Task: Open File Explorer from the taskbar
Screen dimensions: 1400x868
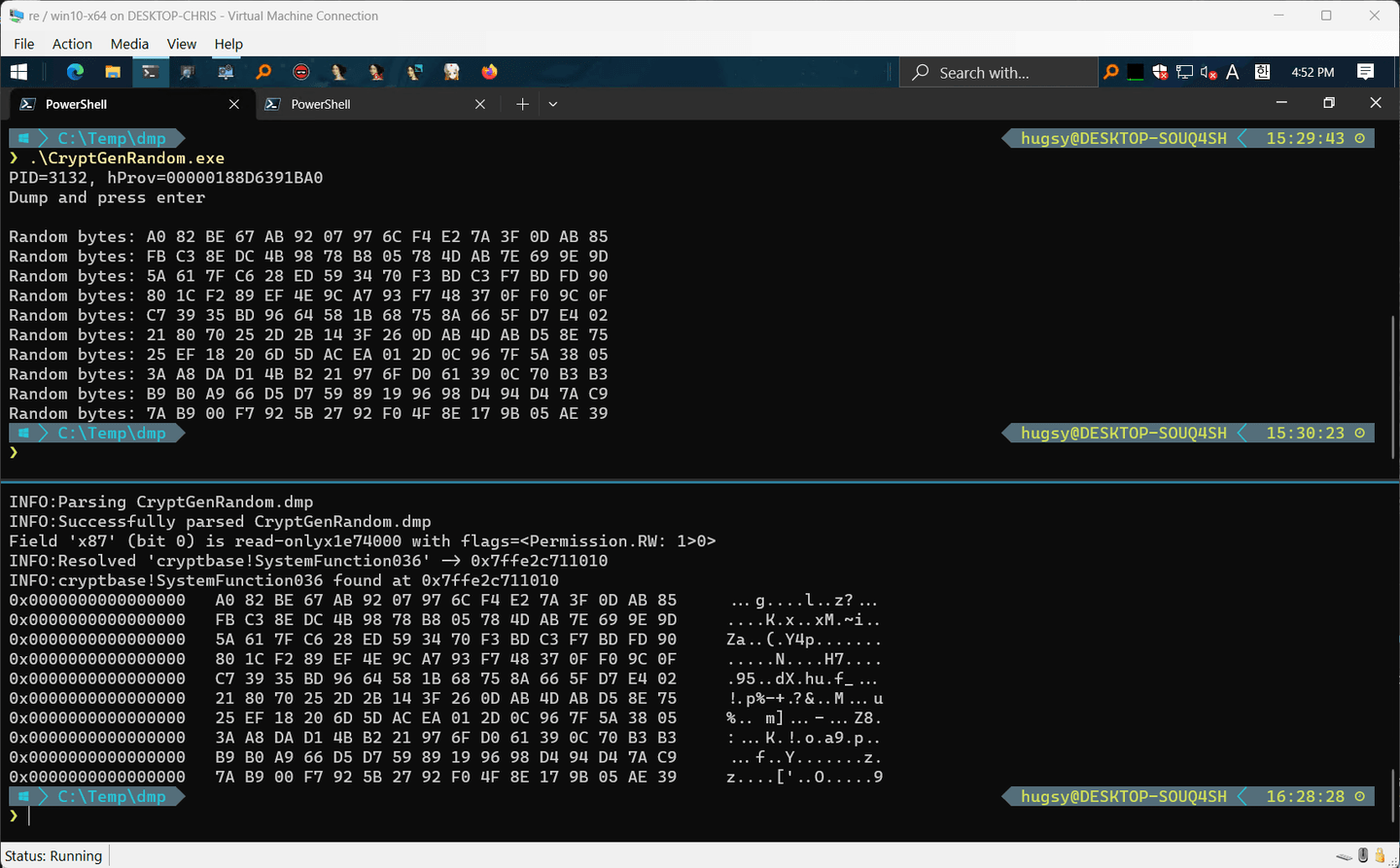Action: 113,72
